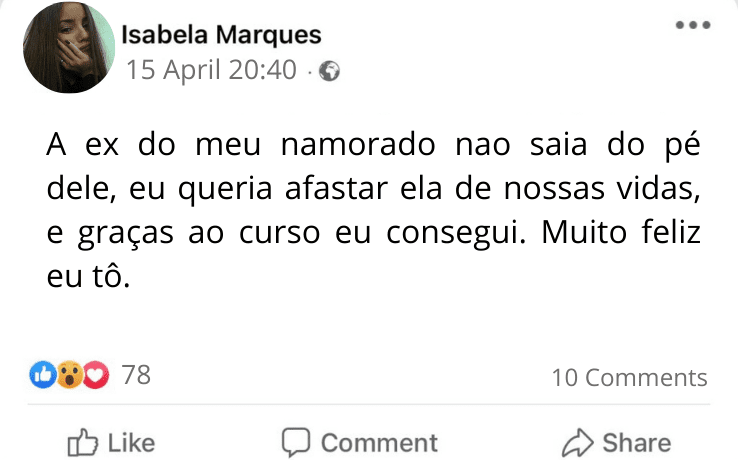
Task: Click the wow emoji reaction icon
Action: pyautogui.click(x=69, y=376)
